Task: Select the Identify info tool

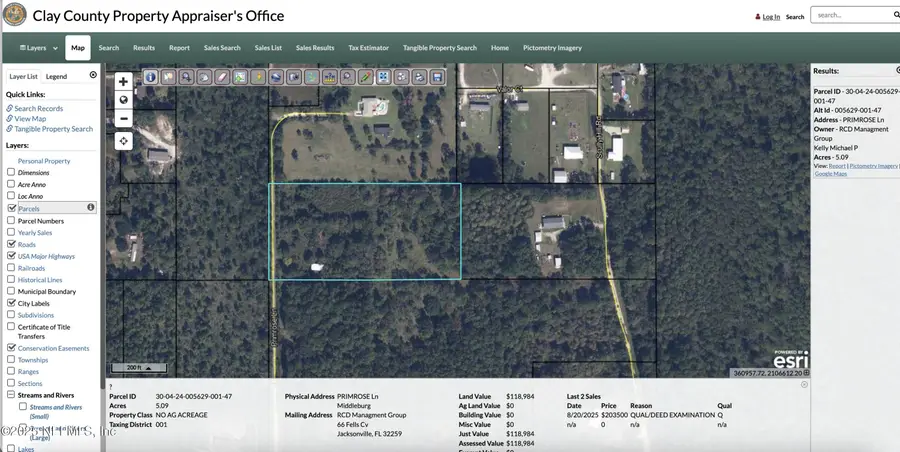Action: (x=150, y=77)
